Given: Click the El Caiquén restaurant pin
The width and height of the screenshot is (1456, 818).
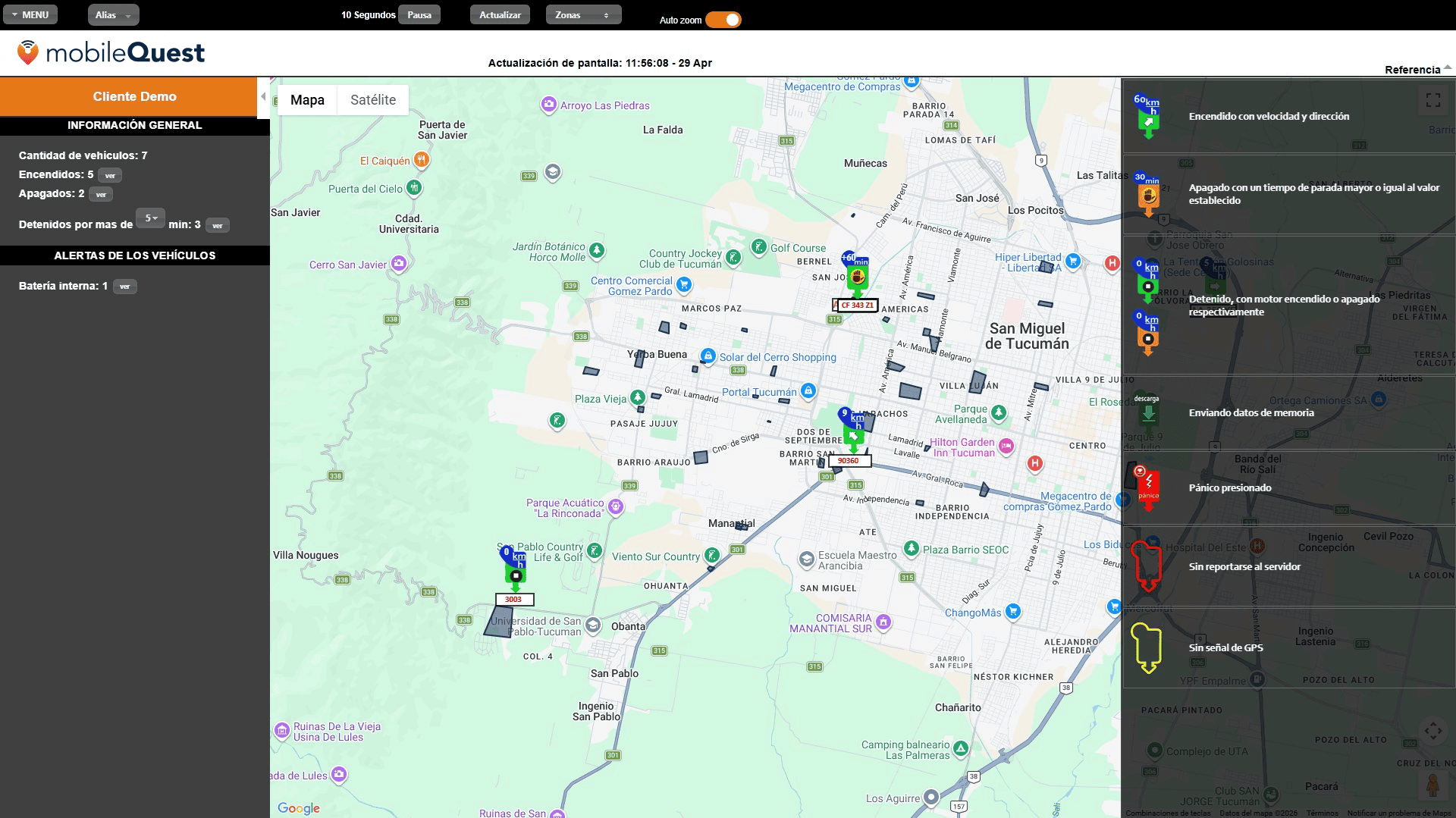Looking at the screenshot, I should click(x=422, y=160).
